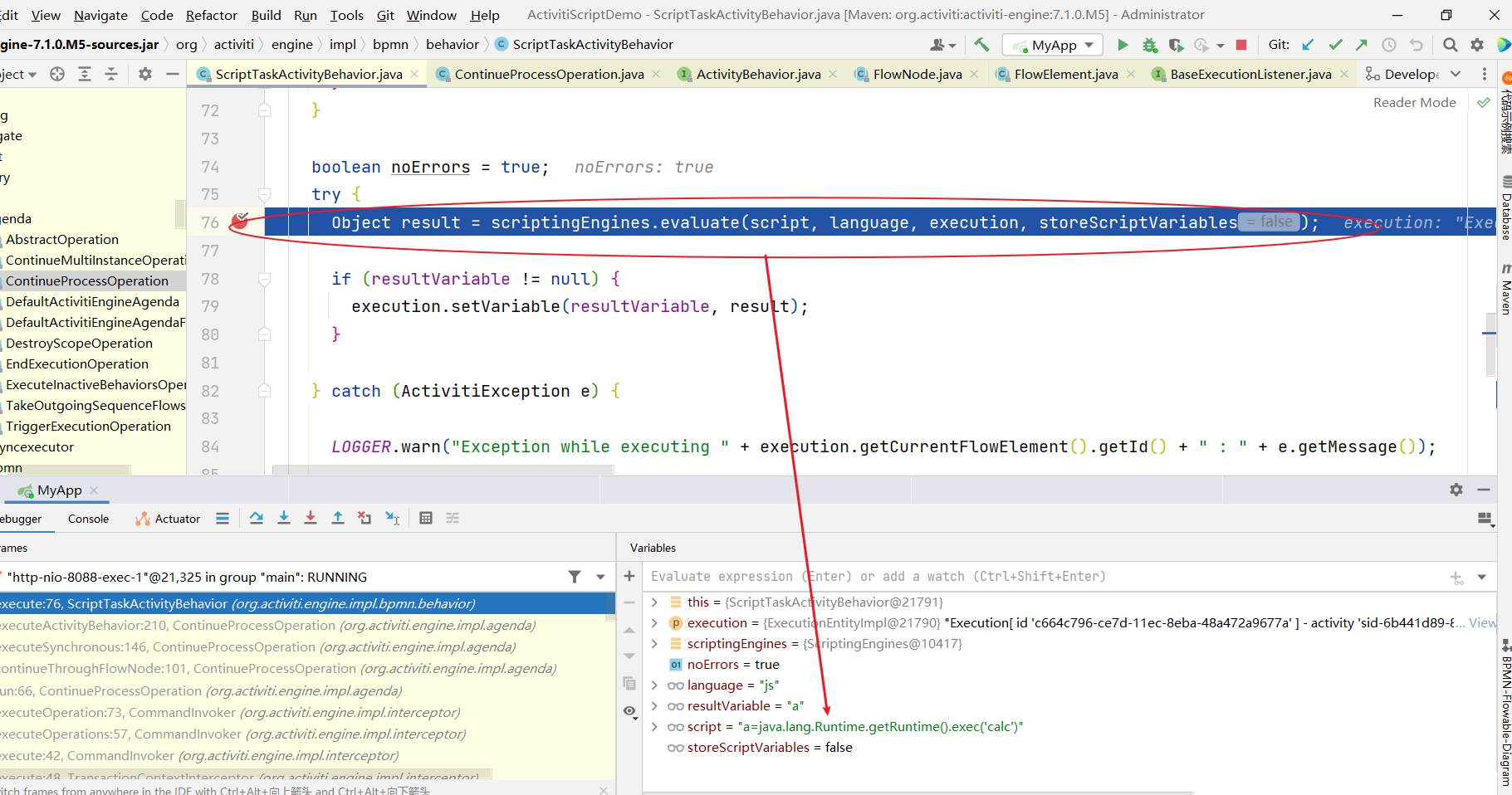Expand the scriptingEngines variable node
This screenshot has height=795, width=1512.
654,644
